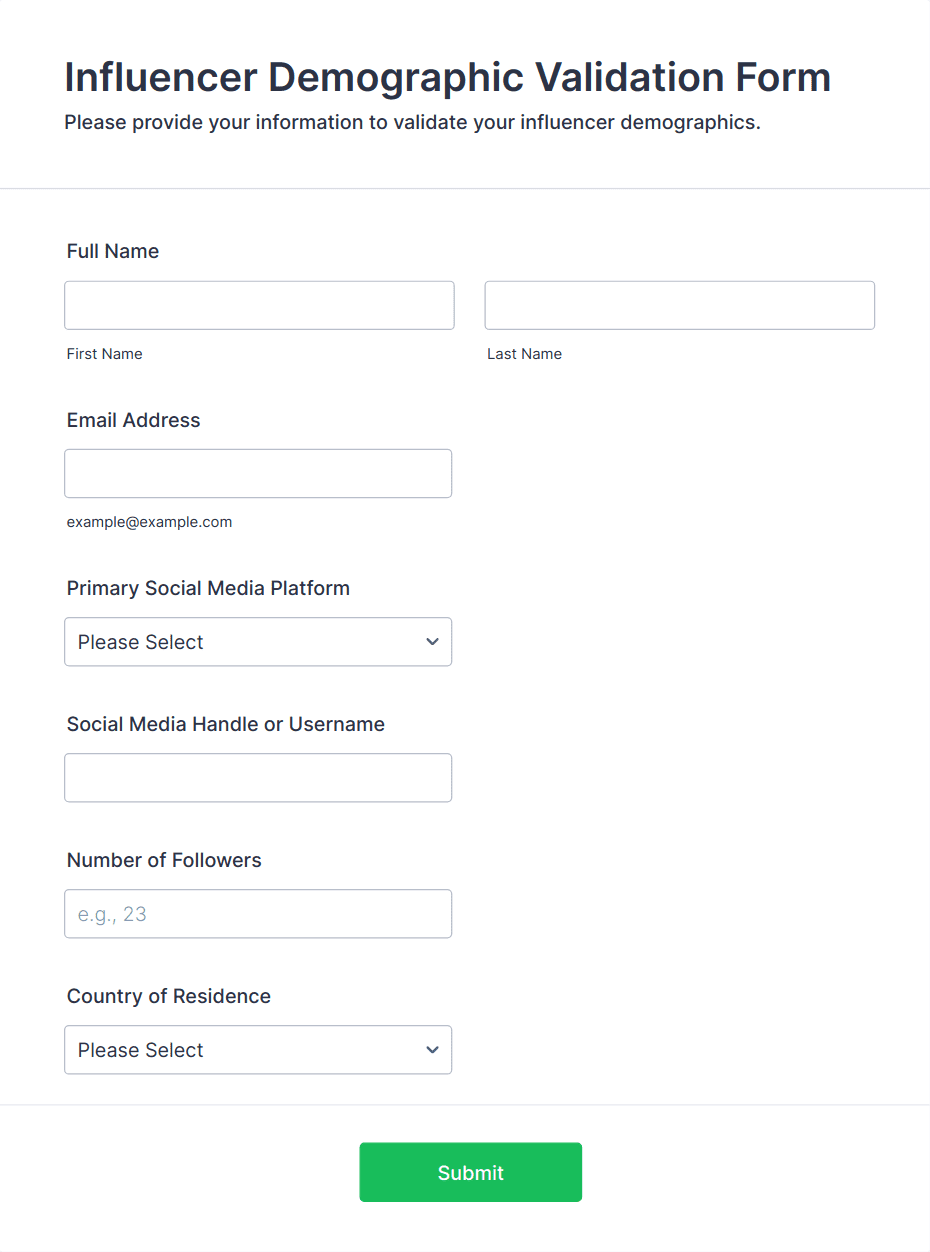Click the Country of Residence label
The image size is (930, 1252).
click(169, 996)
